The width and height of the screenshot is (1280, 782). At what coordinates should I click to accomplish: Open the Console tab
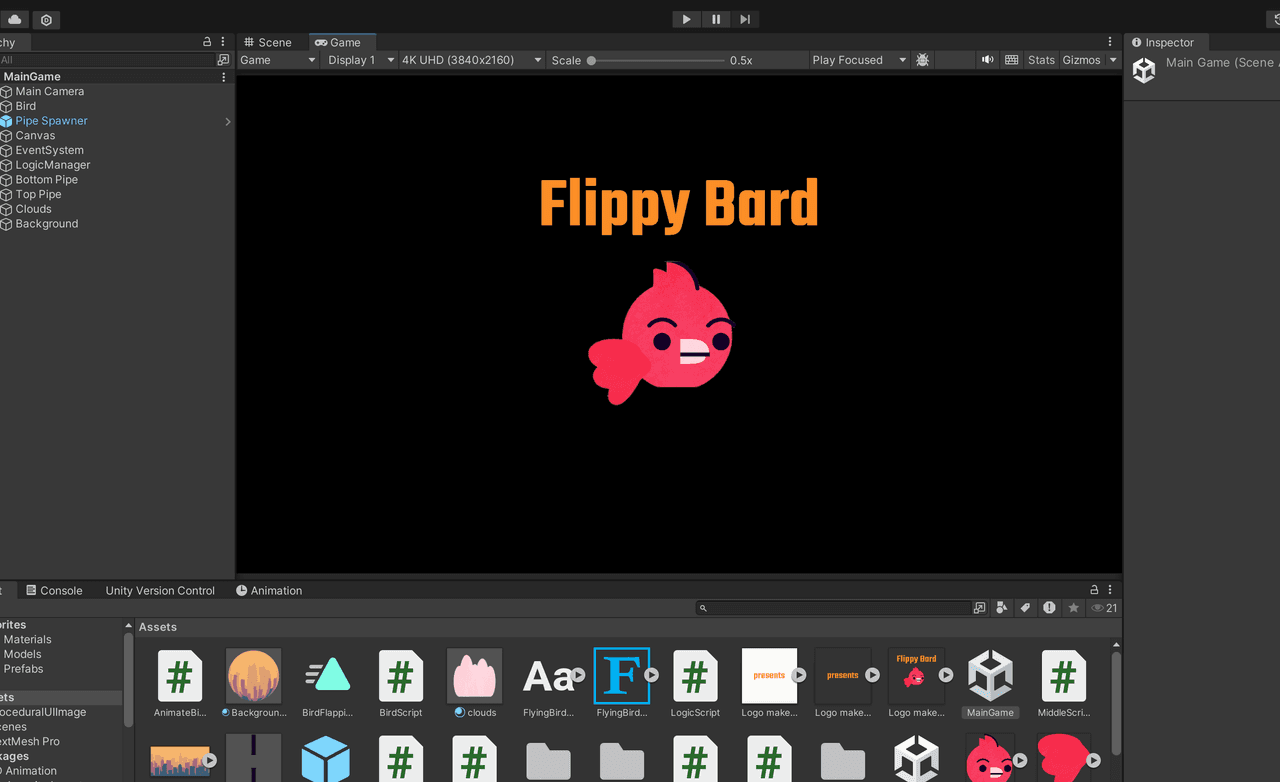coord(54,590)
